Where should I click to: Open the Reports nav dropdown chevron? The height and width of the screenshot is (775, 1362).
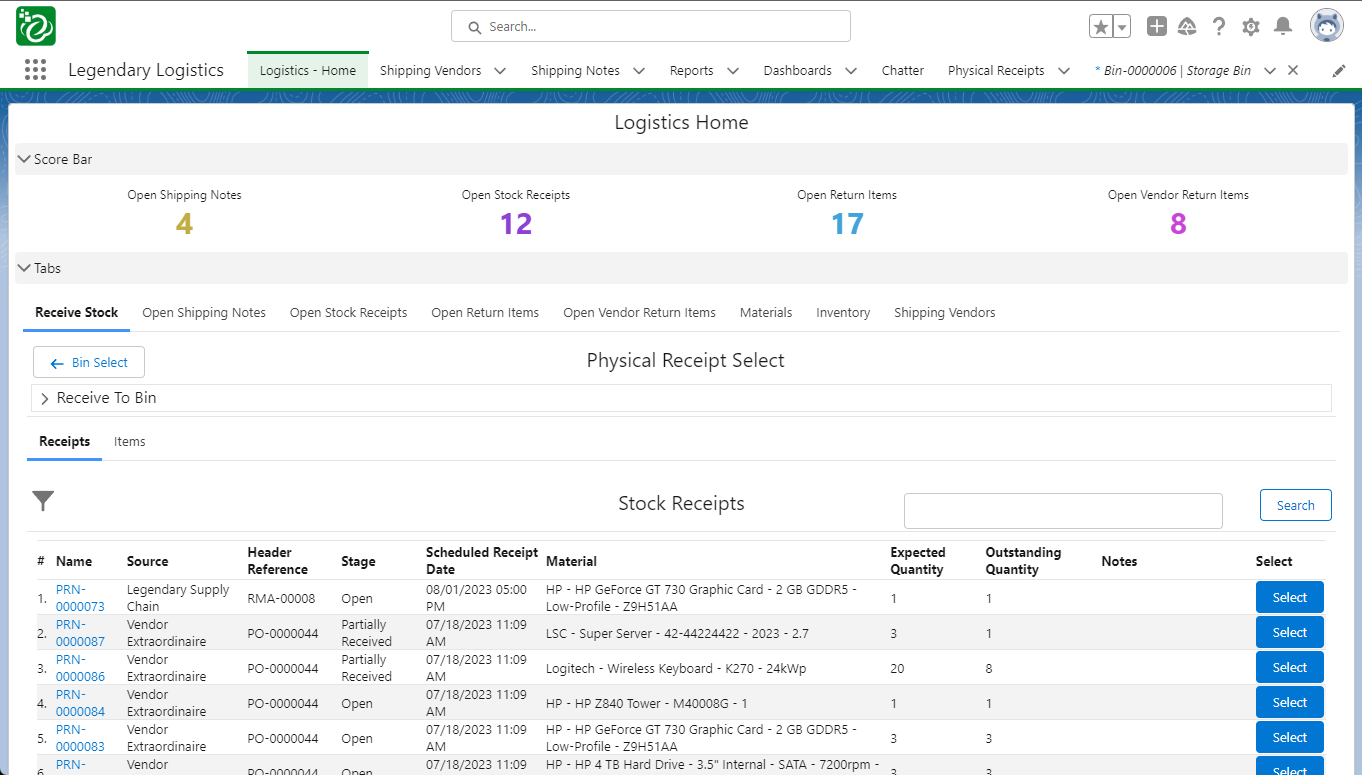732,71
